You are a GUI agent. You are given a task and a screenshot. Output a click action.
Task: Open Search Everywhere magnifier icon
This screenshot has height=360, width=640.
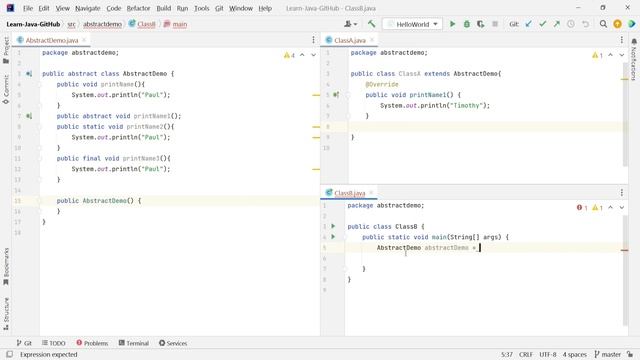tap(603, 24)
